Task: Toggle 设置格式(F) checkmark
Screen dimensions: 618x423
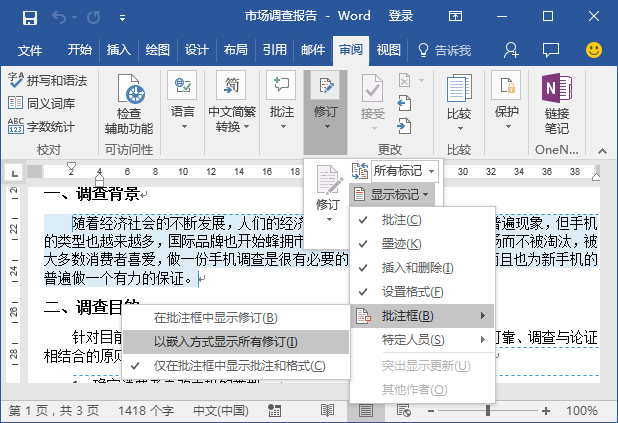Action: (x=423, y=292)
